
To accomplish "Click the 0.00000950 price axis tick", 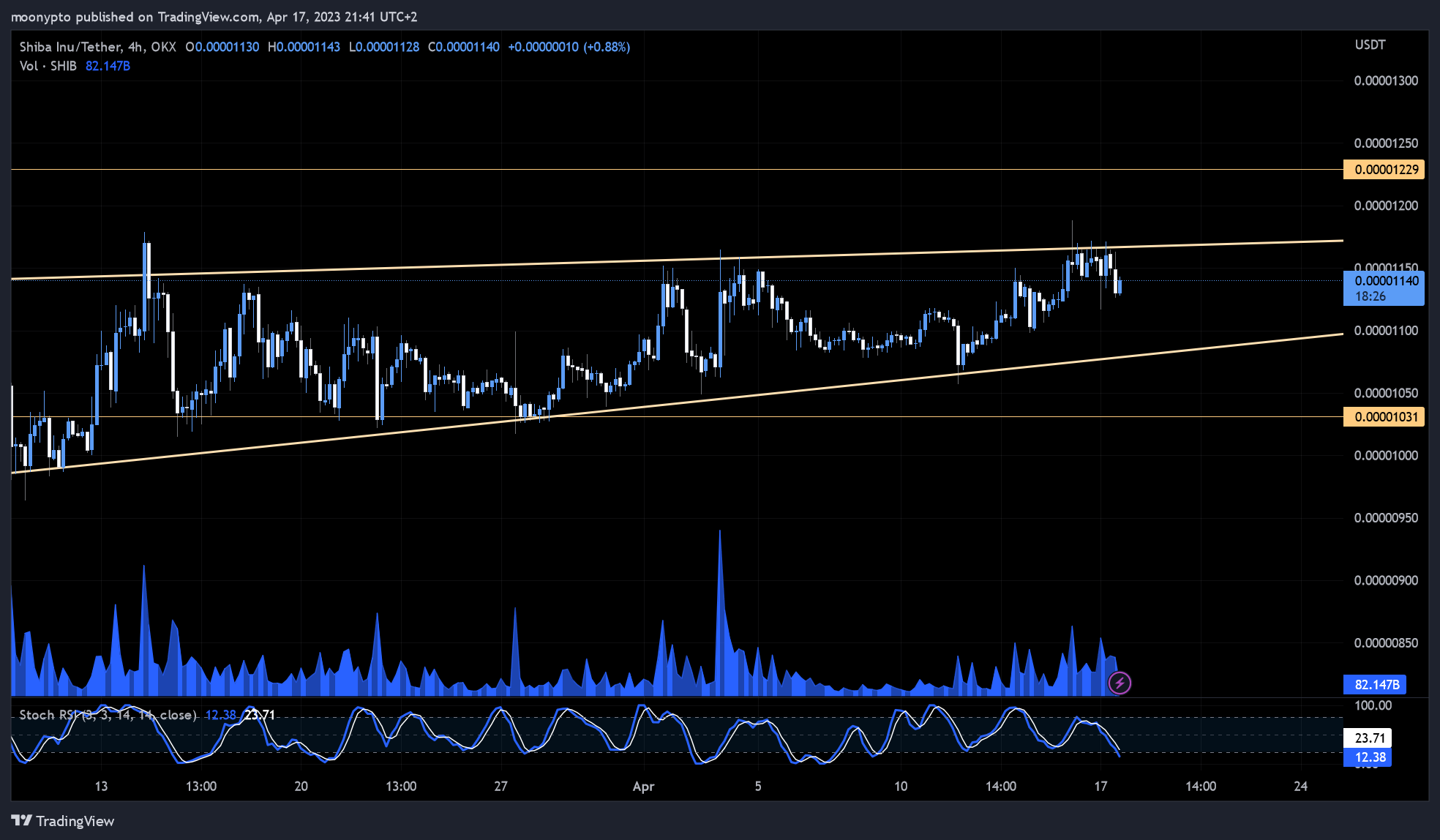I will (x=1386, y=518).
